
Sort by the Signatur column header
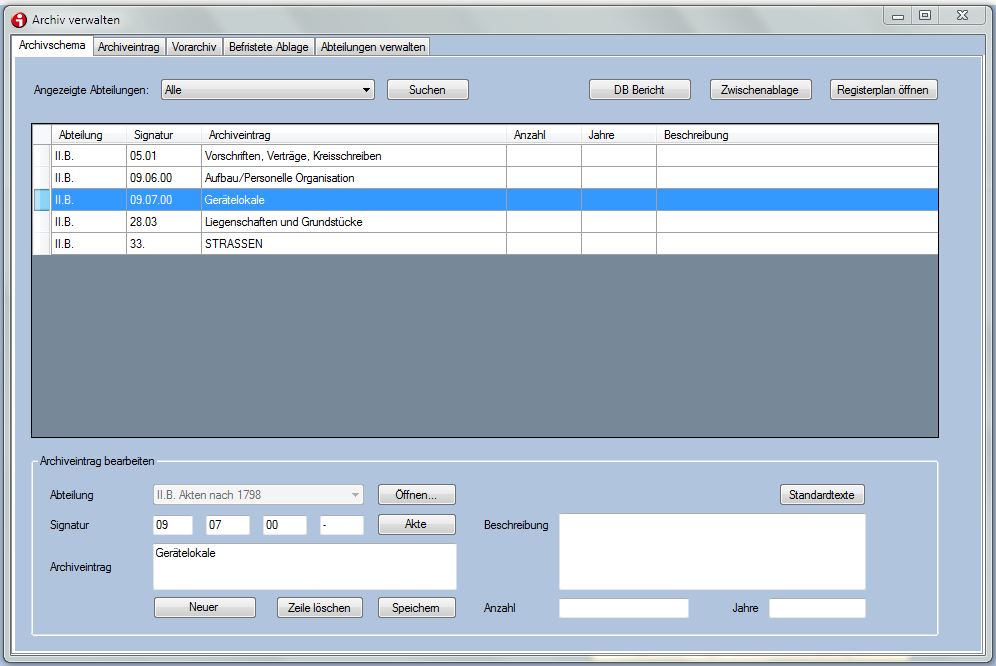pos(153,135)
